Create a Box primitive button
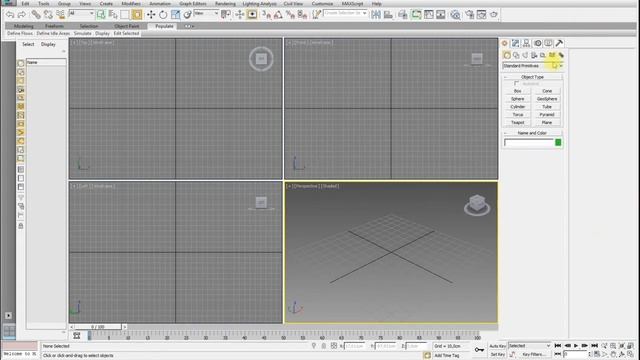This screenshot has height=360, width=640. [518, 91]
